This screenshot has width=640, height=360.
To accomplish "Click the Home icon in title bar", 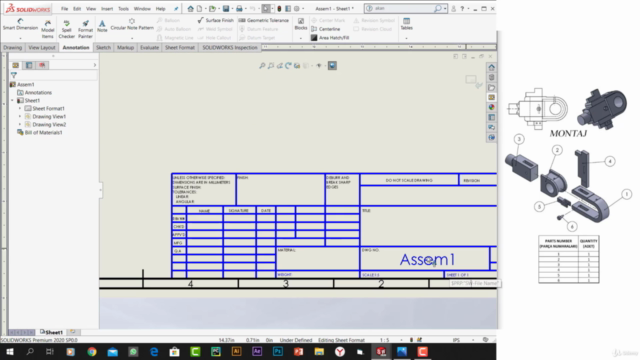I will point(191,8).
